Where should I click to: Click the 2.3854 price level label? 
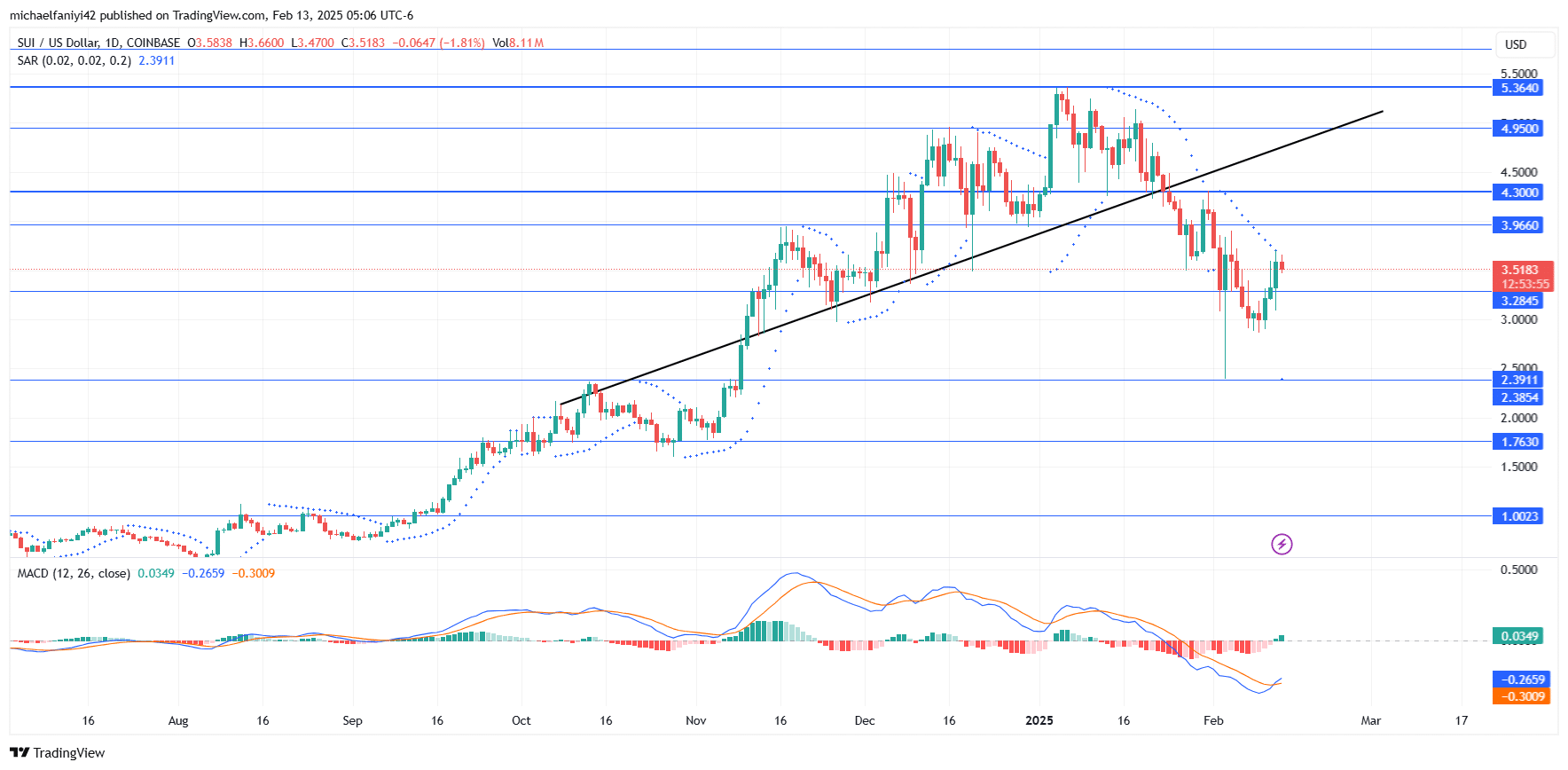coord(1519,397)
